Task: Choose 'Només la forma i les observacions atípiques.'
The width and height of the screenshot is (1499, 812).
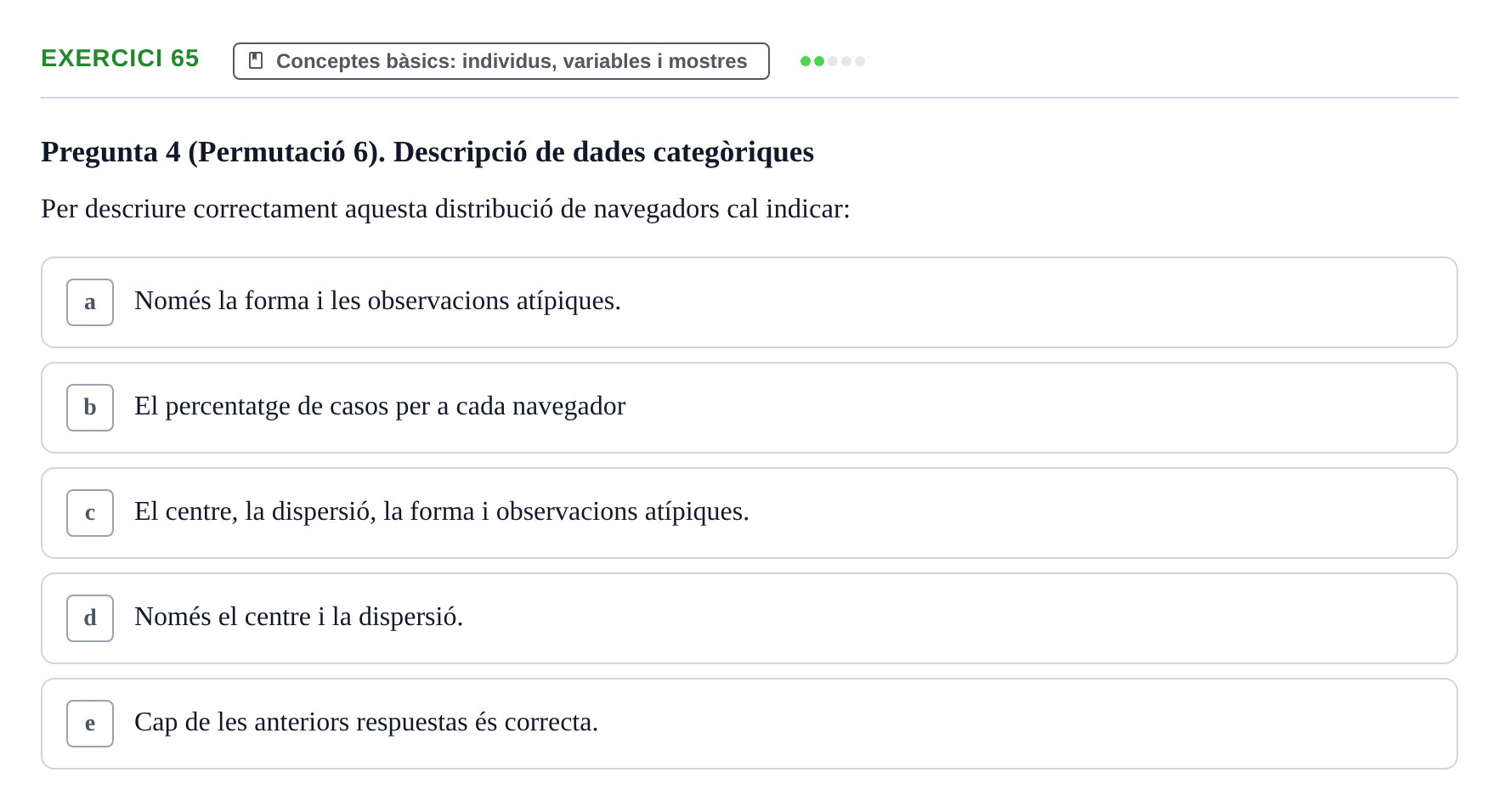Action: pyautogui.click(x=749, y=302)
